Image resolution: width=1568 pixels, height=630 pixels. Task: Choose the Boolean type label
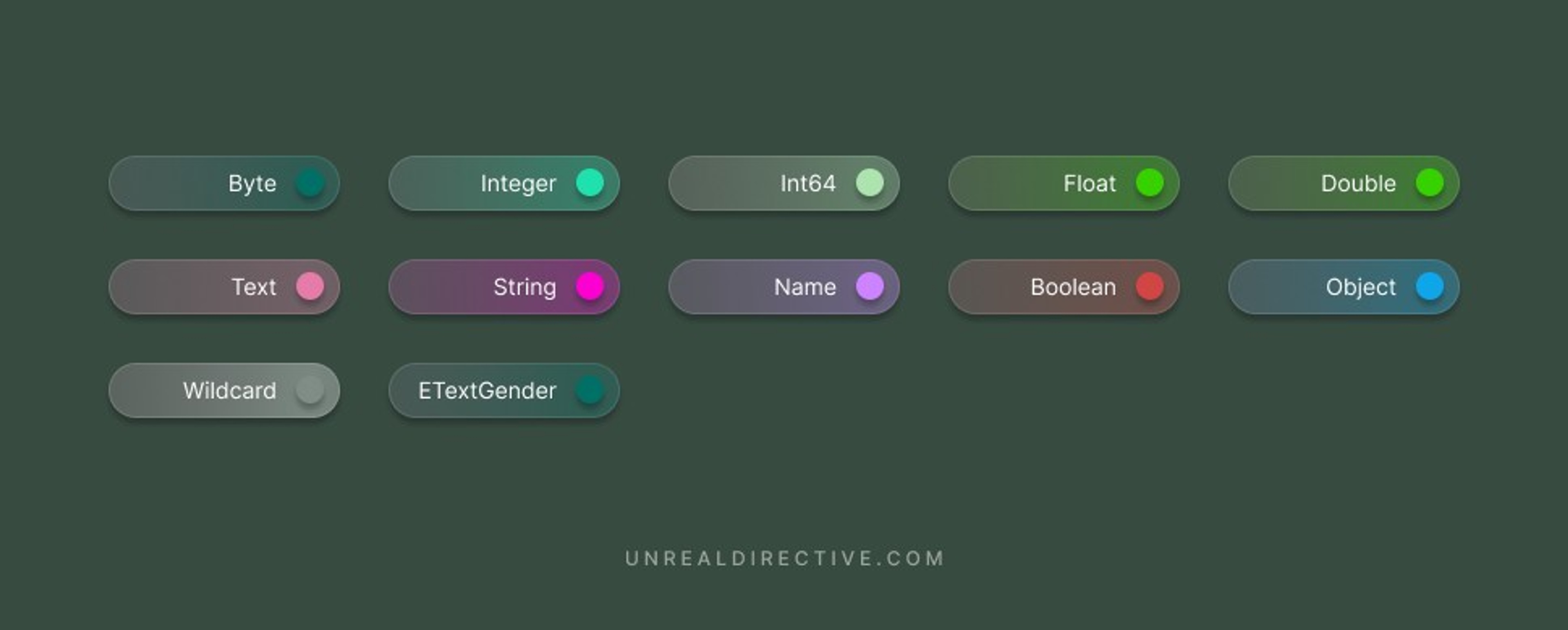click(1073, 287)
